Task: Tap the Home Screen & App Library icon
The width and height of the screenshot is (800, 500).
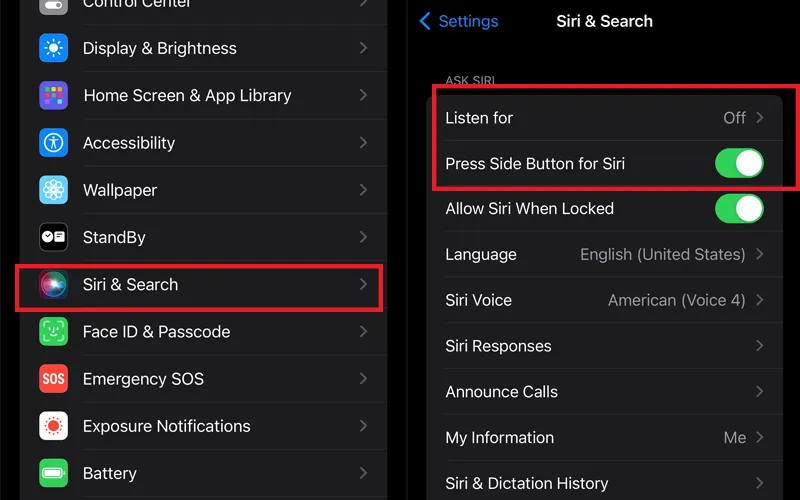Action: [54, 95]
